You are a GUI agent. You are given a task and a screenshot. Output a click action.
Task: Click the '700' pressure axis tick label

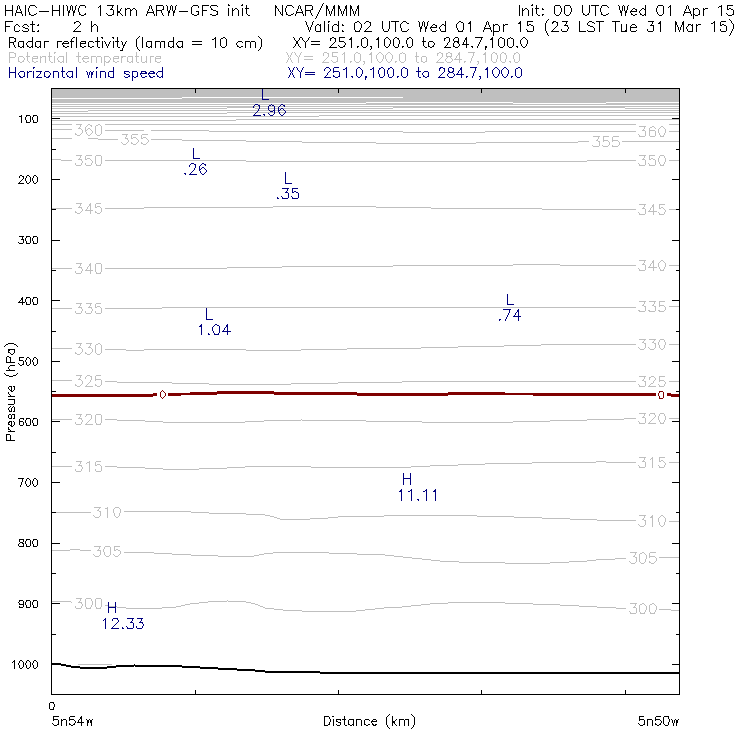point(28,483)
